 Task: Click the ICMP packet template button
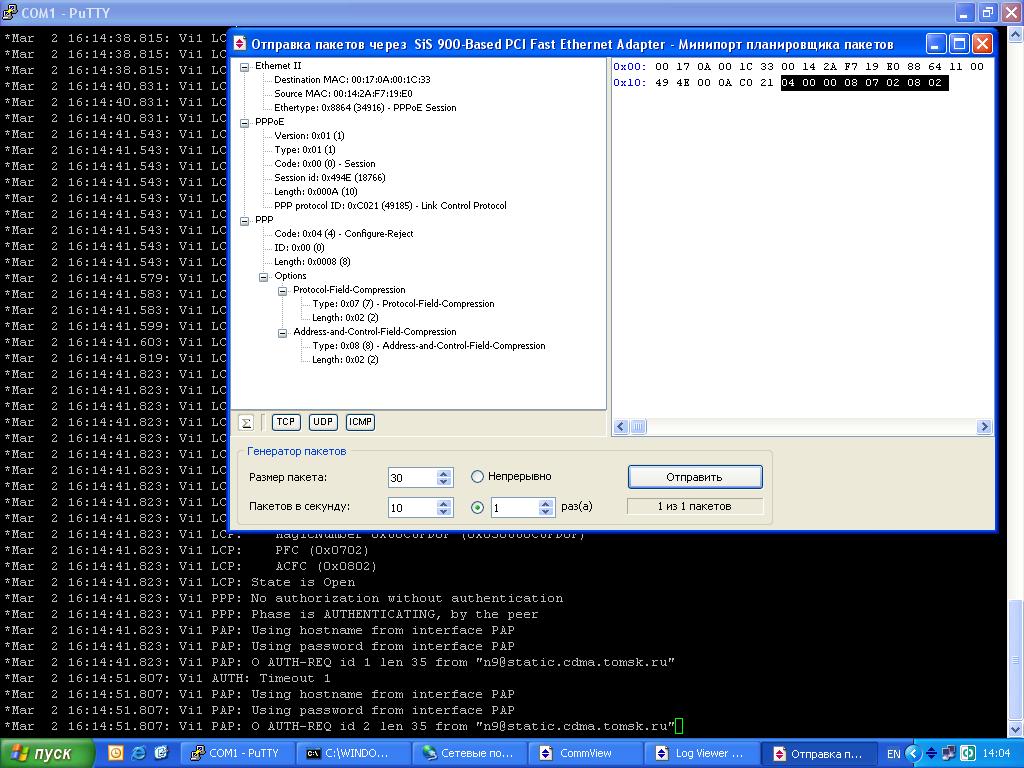pyautogui.click(x=360, y=422)
